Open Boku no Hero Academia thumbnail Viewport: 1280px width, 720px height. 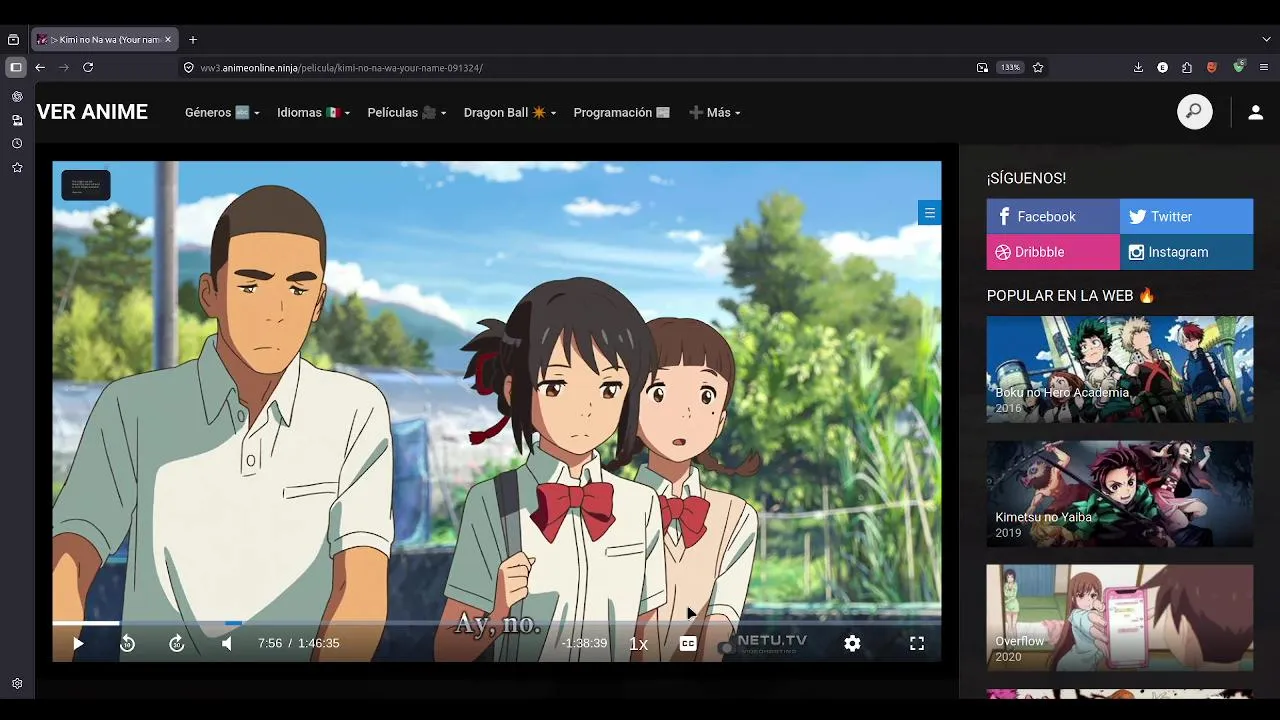1120,369
